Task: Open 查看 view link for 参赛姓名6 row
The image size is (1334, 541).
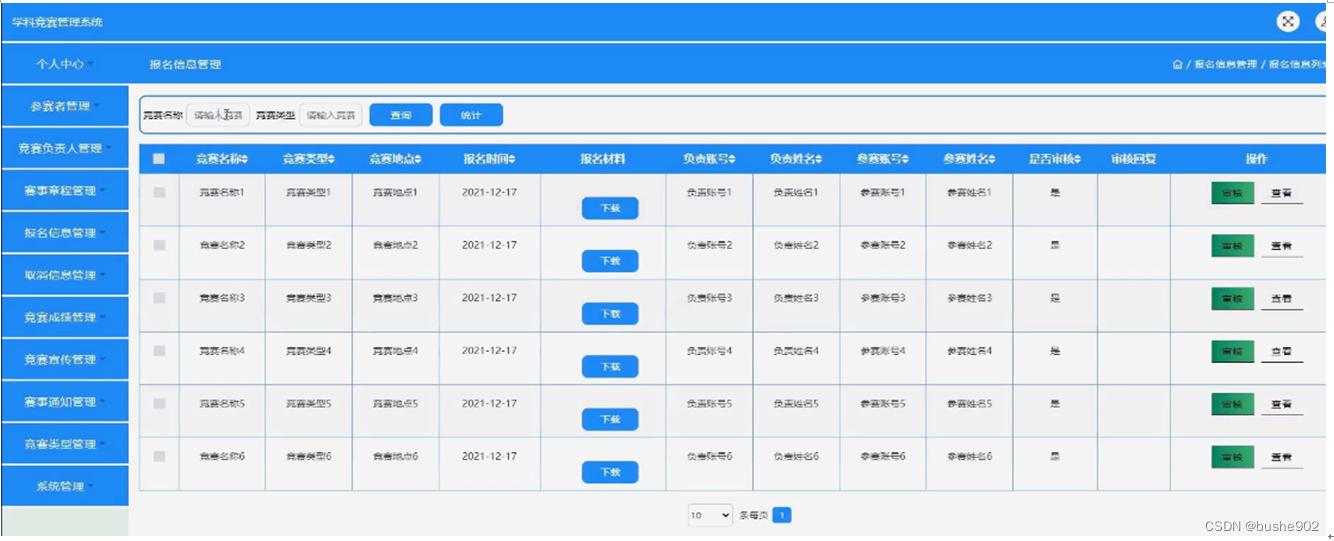Action: (1281, 457)
